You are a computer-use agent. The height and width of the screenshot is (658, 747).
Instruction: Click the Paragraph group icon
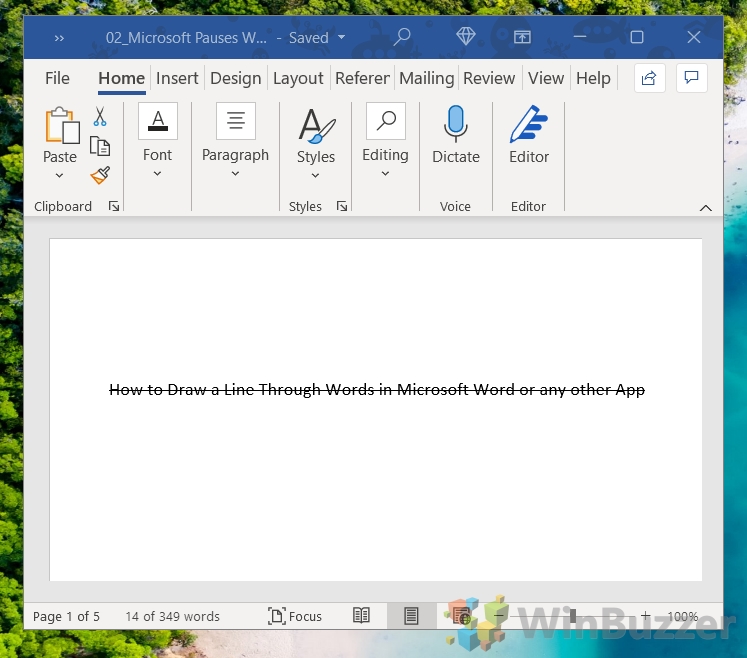236,121
